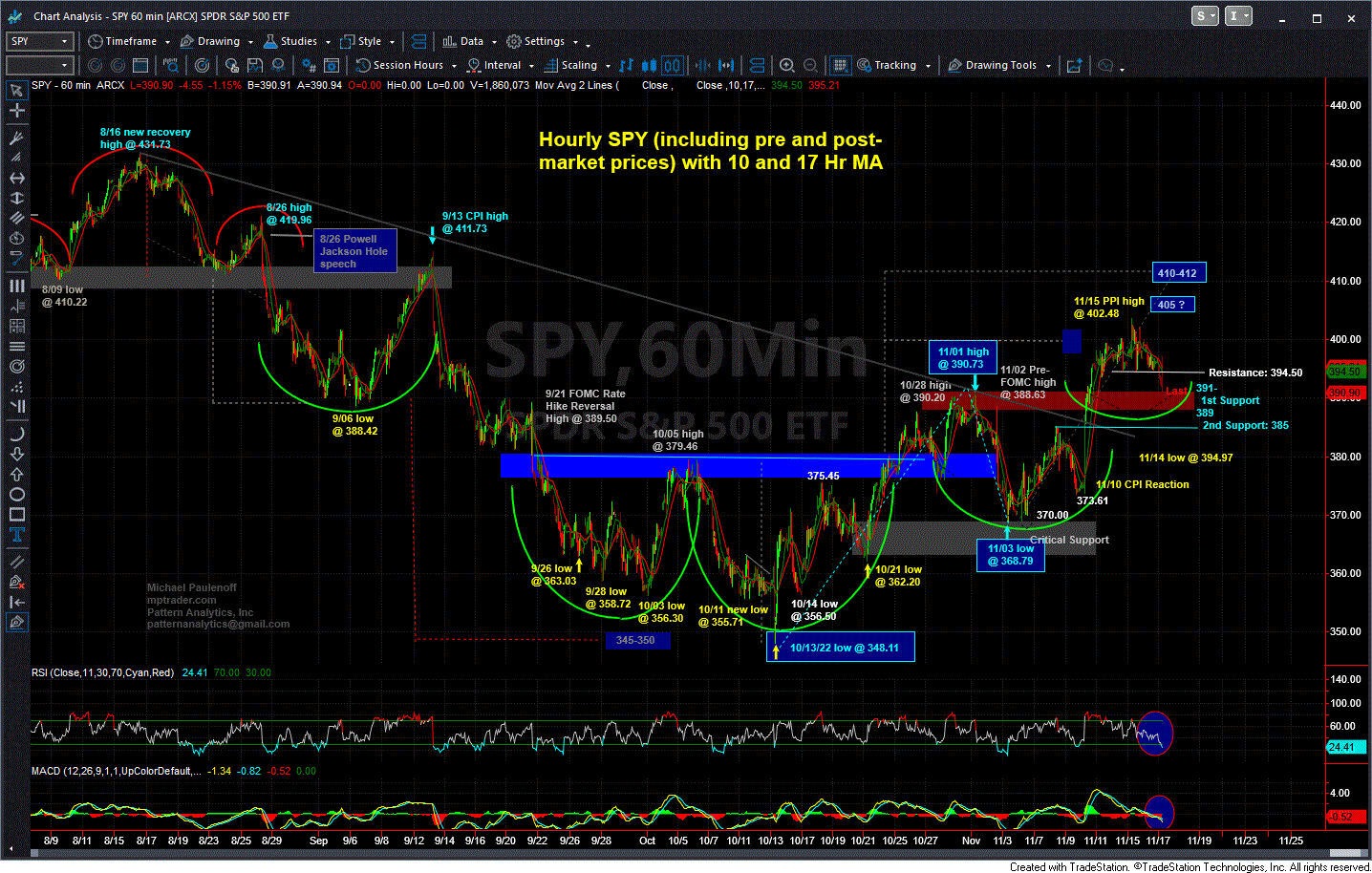
Task: Click the Session Hours button
Action: pyautogui.click(x=400, y=65)
